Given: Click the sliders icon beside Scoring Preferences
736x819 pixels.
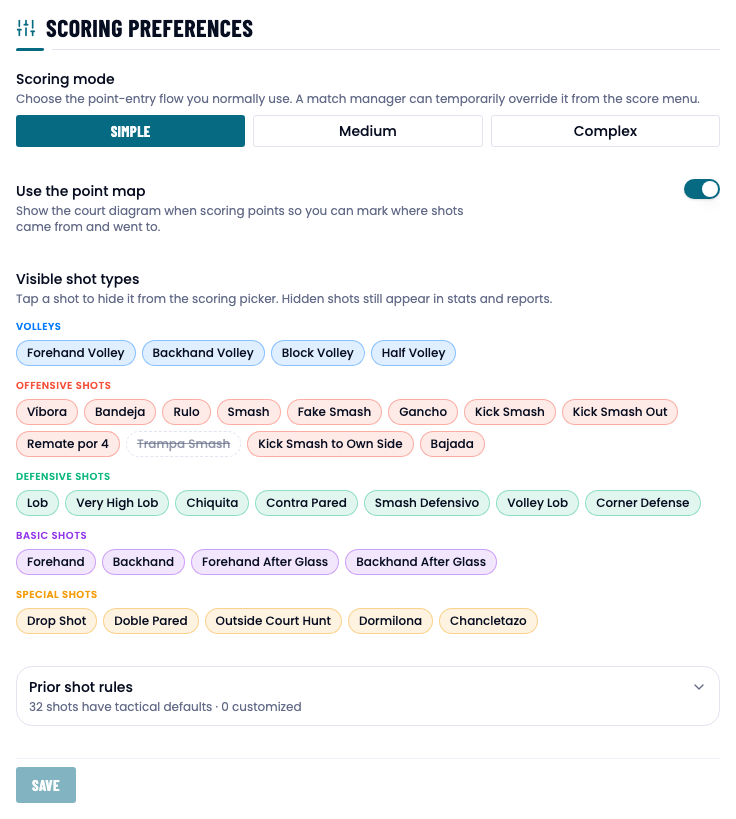Looking at the screenshot, I should tap(26, 28).
